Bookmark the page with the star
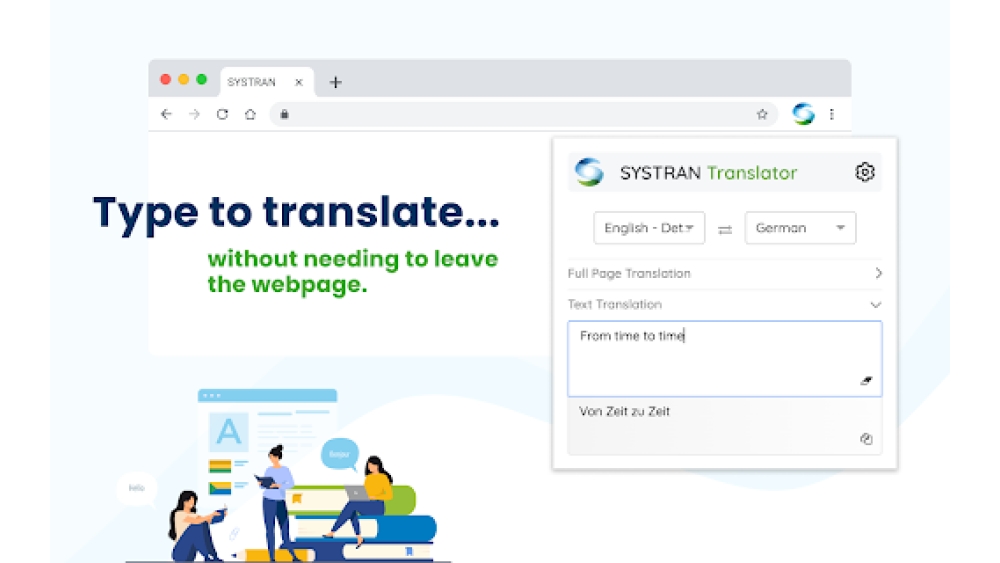Screen dimensions: 1000x563 762,114
